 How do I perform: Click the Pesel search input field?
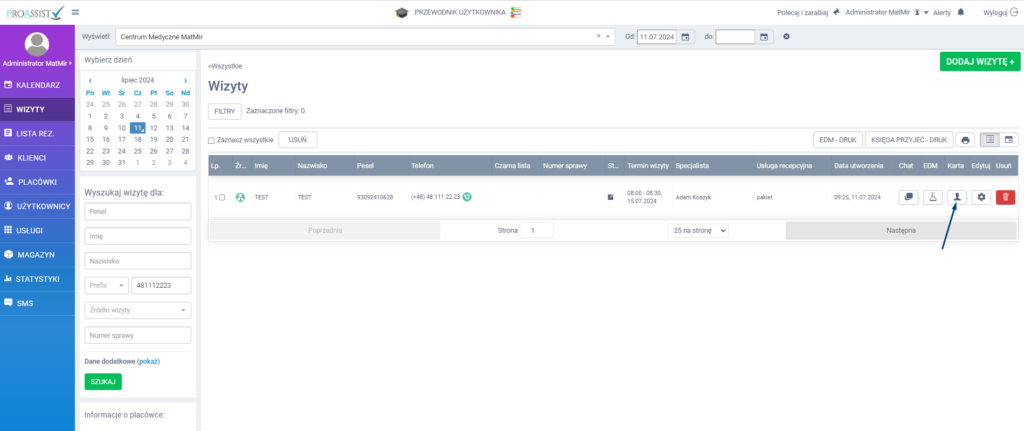coord(137,210)
